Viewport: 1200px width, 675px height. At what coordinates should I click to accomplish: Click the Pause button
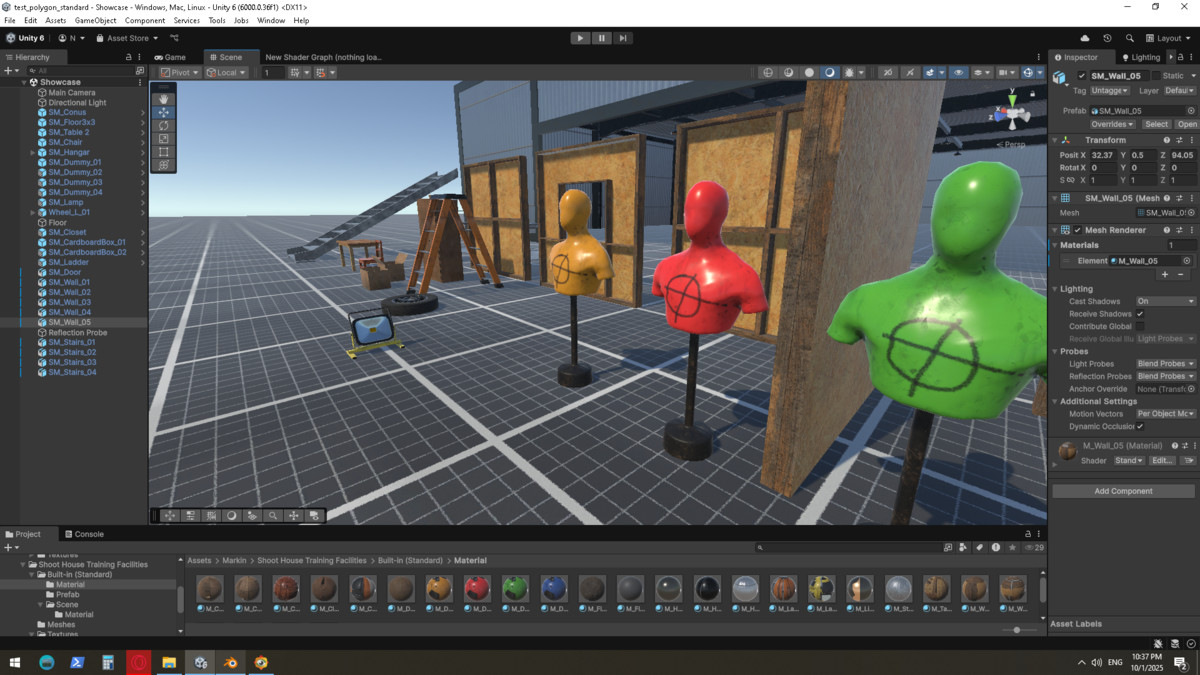(x=601, y=38)
